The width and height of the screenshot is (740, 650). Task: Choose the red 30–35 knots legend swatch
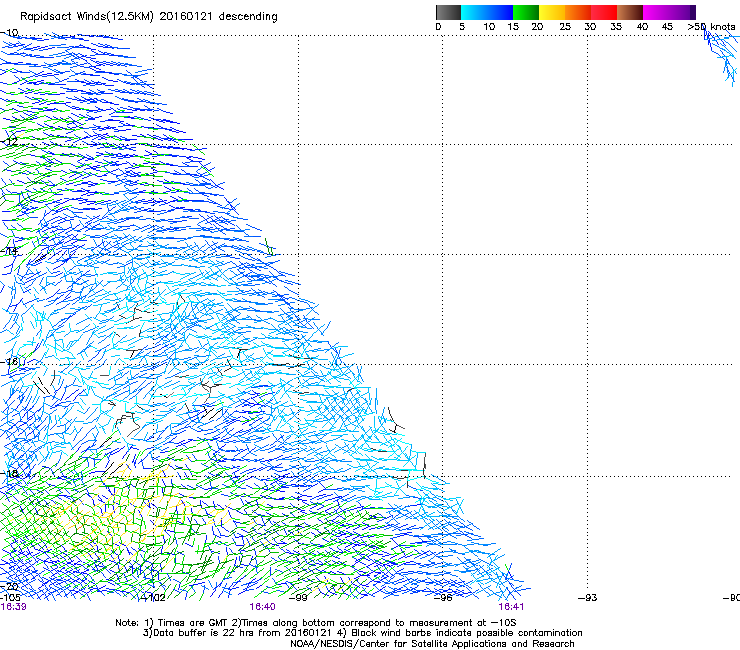click(x=604, y=12)
